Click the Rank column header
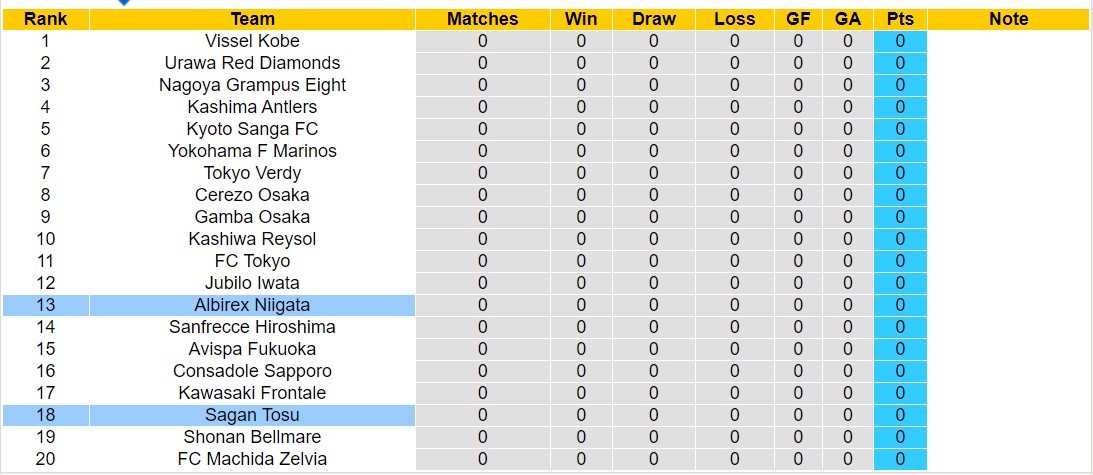 [x=45, y=19]
